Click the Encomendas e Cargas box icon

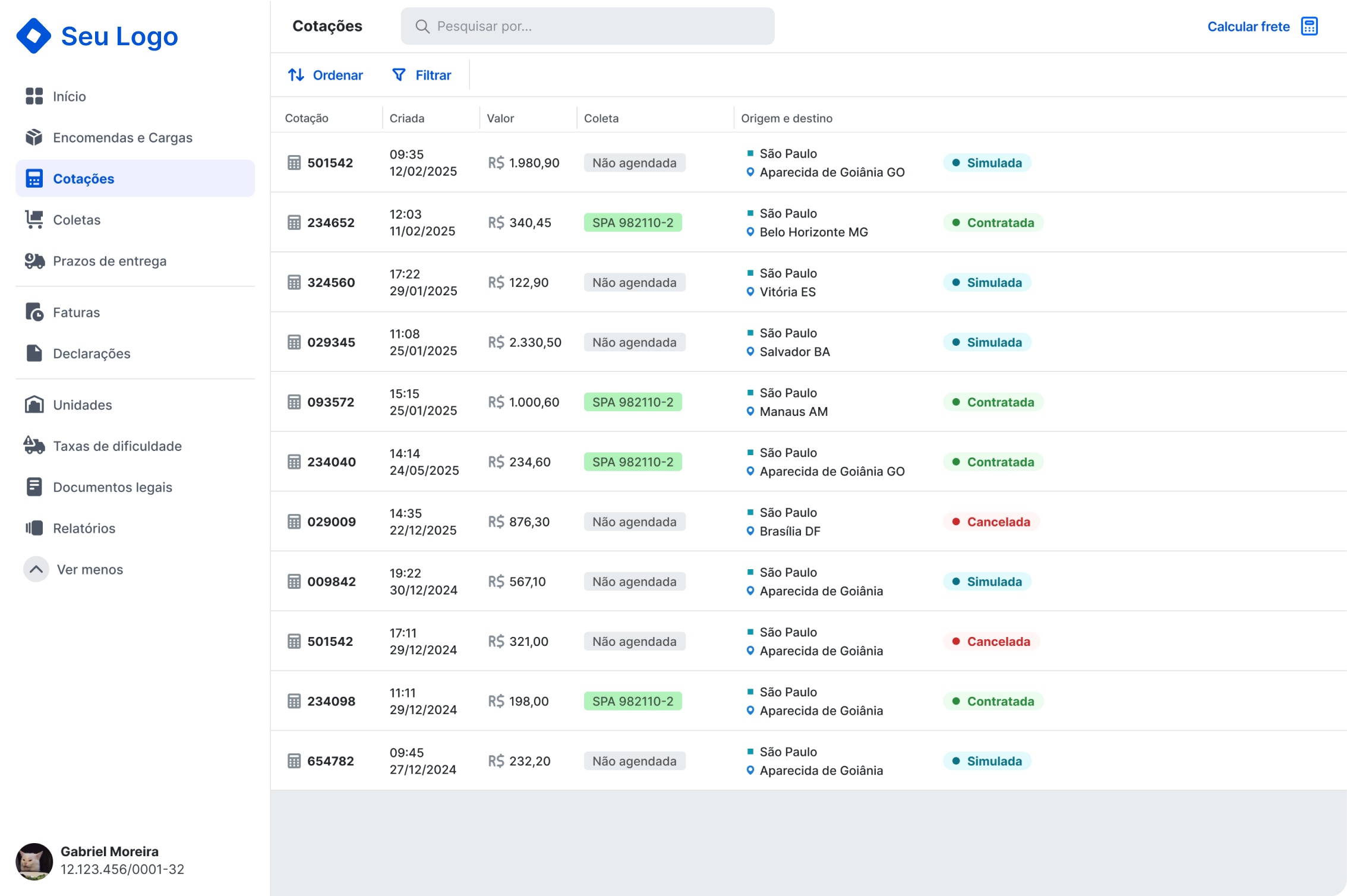(34, 137)
